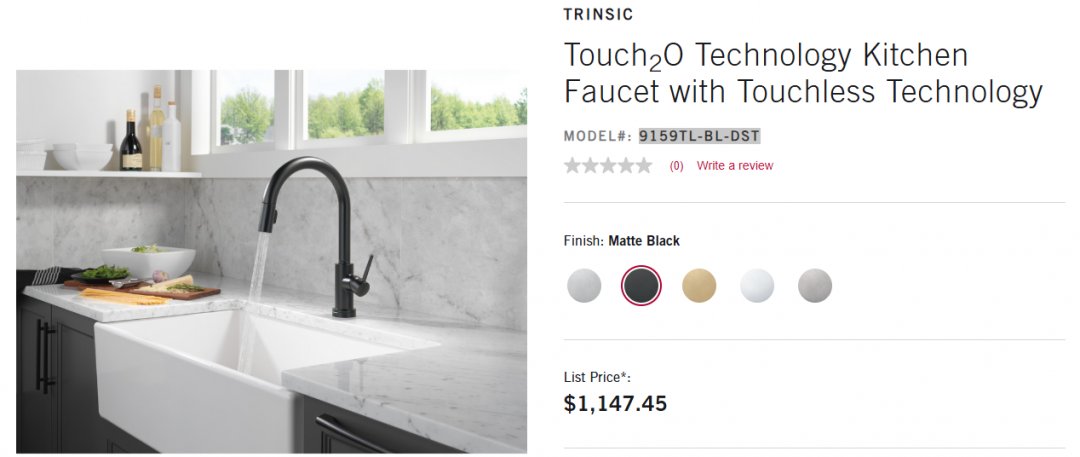This screenshot has width=1080, height=457.
Task: Open the TRINSIC collection label
Action: [598, 14]
